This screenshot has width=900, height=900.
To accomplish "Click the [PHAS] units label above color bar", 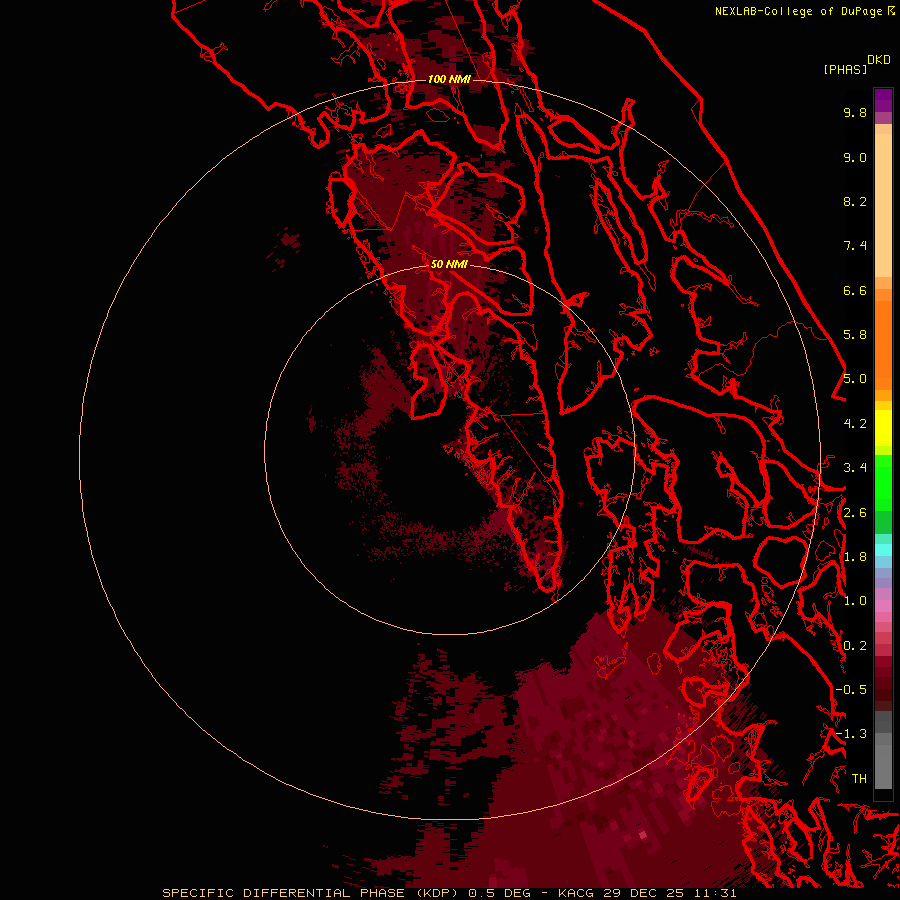I will coord(845,69).
